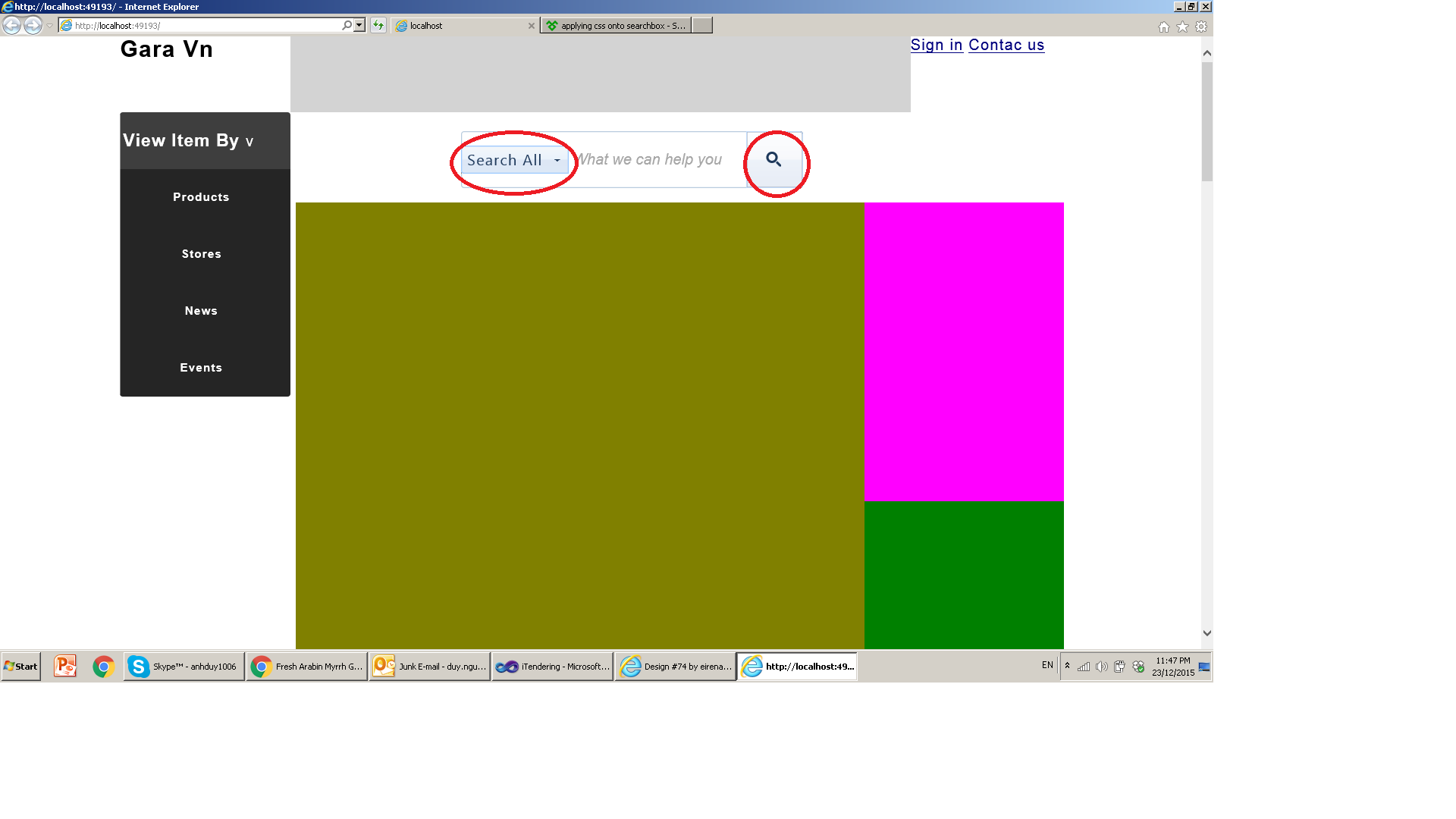Click the magnifier search button
This screenshot has width=1456, height=819.
point(773,160)
